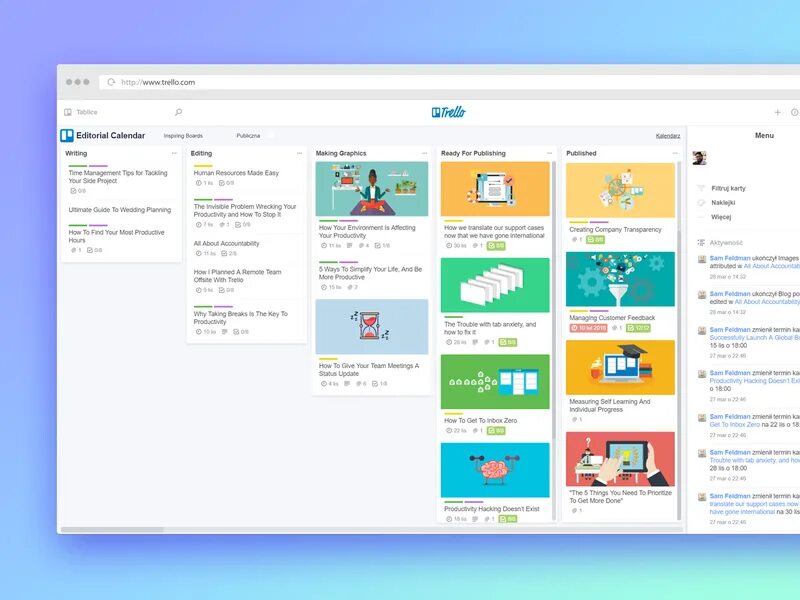Click the Trello logo in header
This screenshot has height=600, width=800.
coord(448,112)
